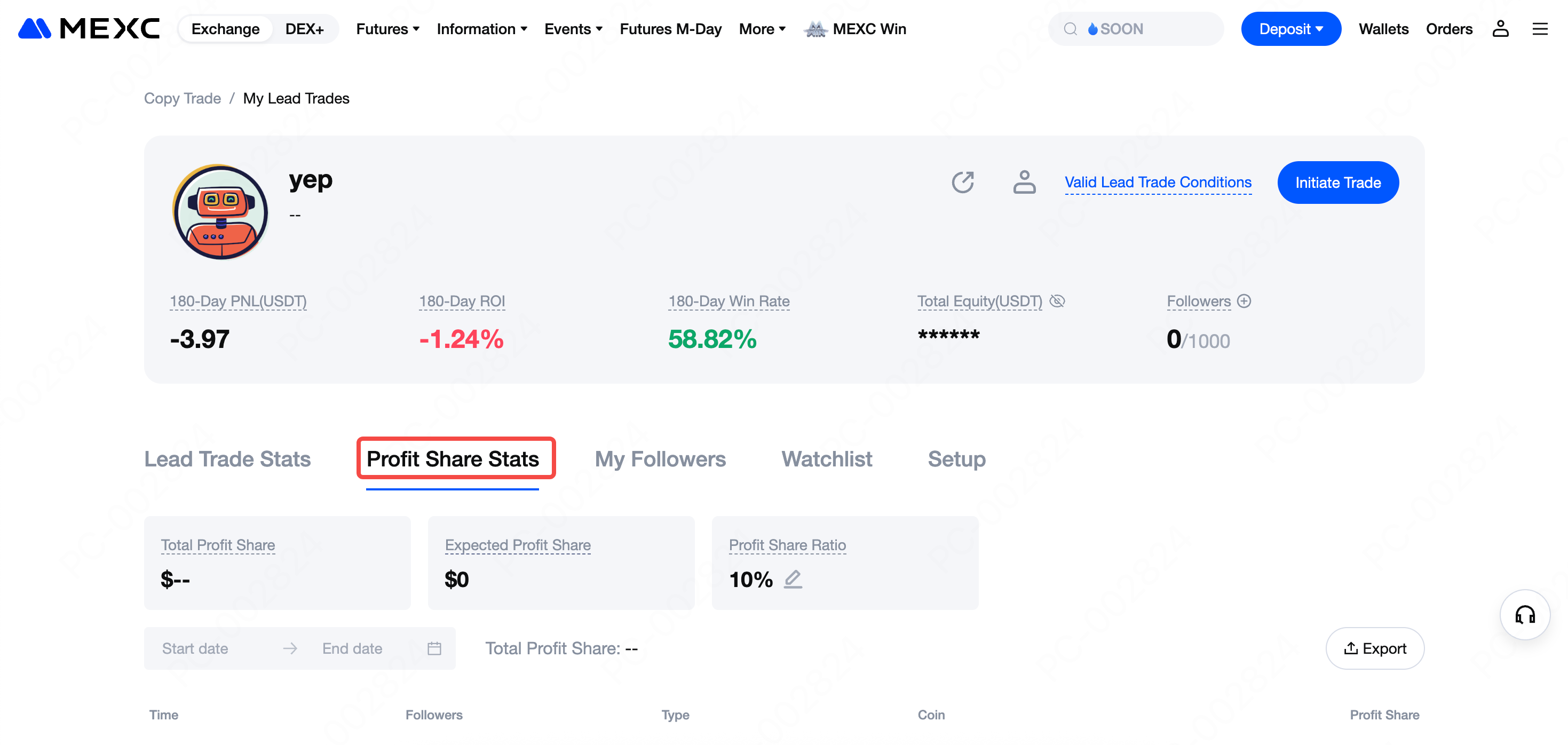Open the hamburger menu in the header

point(1539,29)
